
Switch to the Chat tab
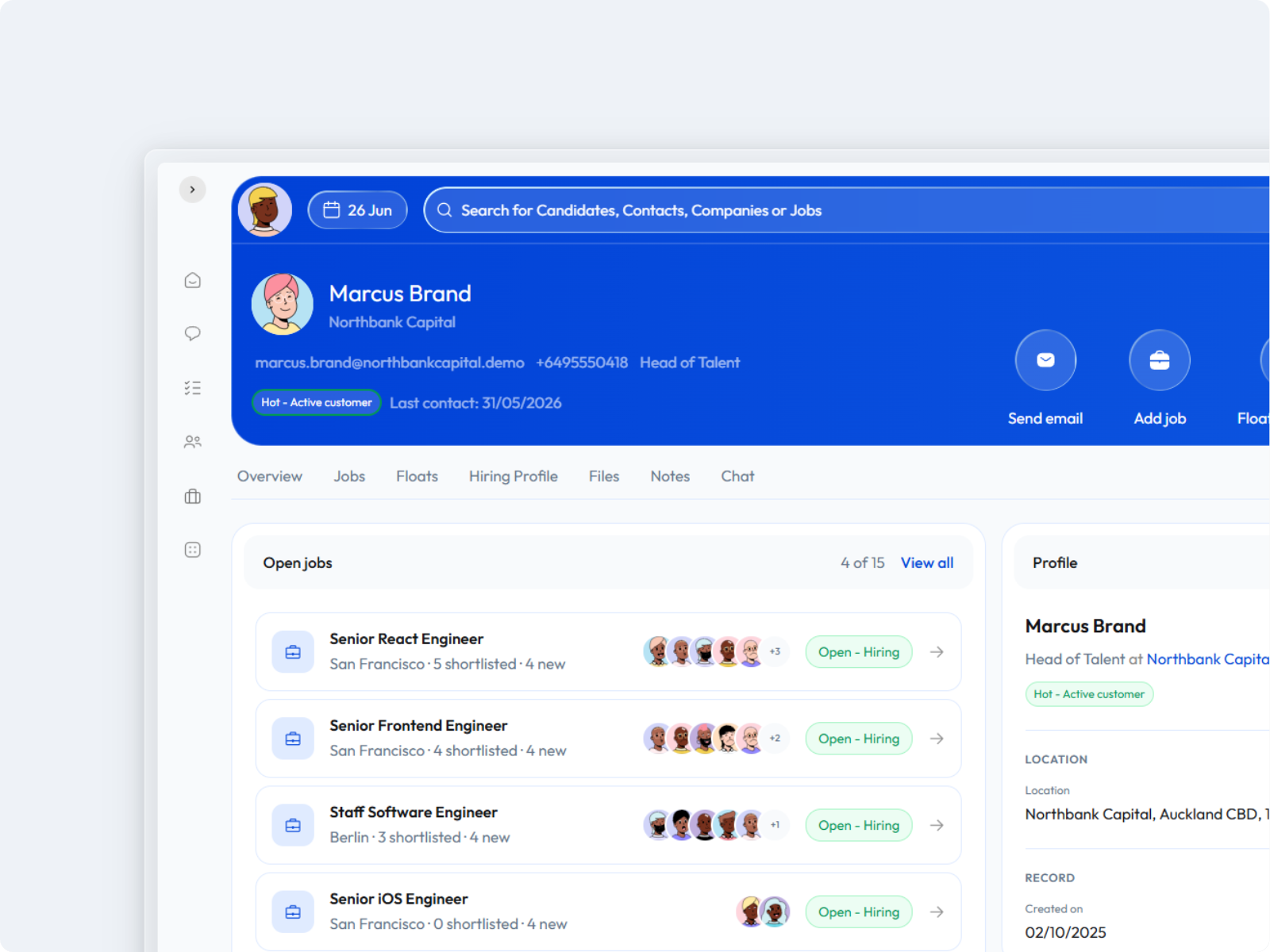[x=737, y=476]
